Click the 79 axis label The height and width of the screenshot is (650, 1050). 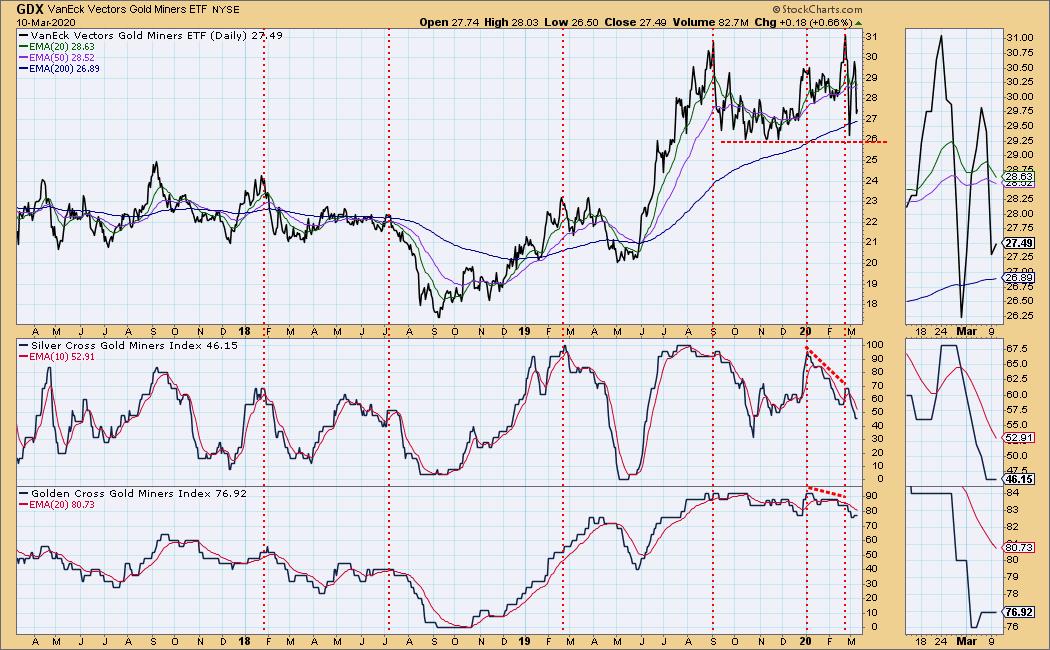(x=1012, y=577)
